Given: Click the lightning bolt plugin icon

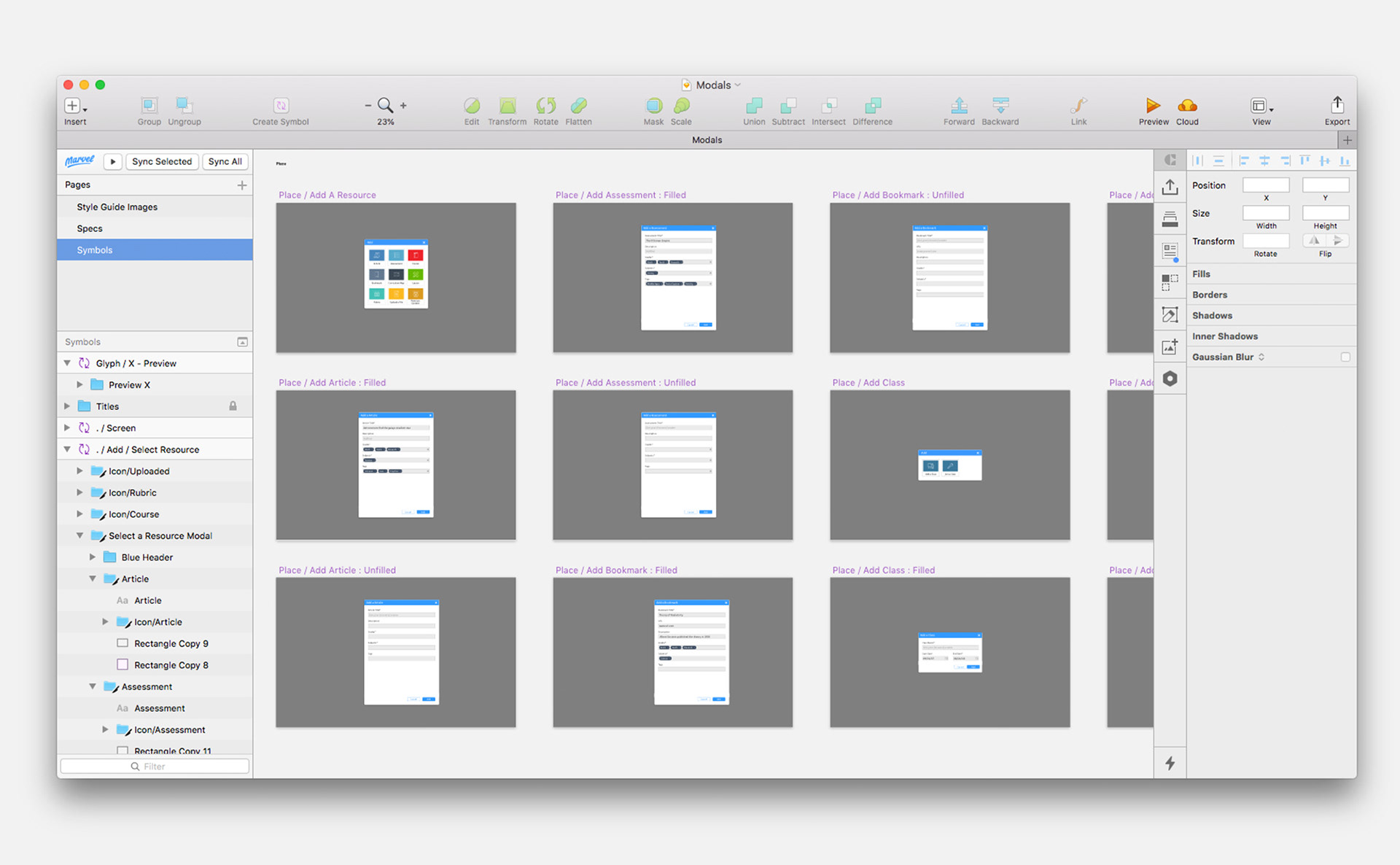Looking at the screenshot, I should click(x=1170, y=763).
